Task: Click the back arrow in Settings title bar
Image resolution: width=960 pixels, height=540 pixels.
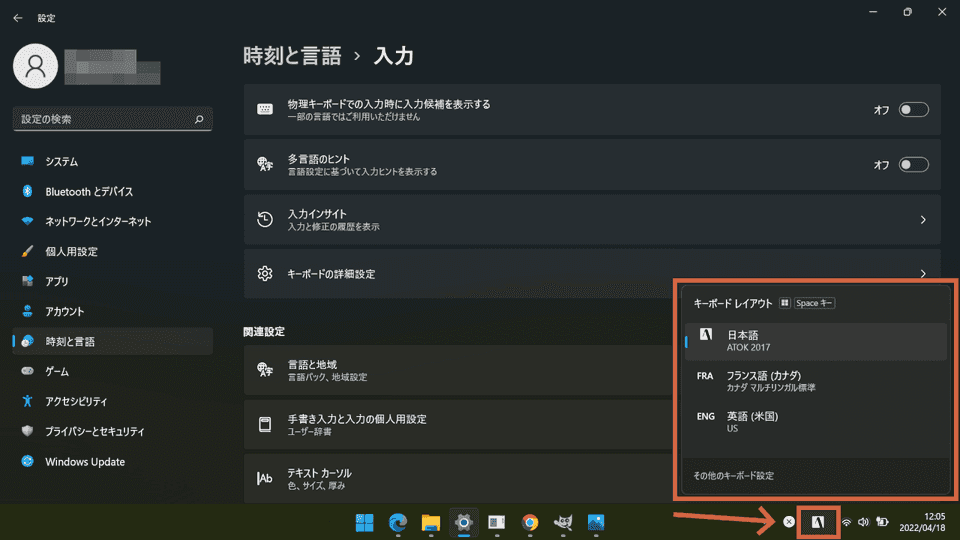Action: coord(18,18)
